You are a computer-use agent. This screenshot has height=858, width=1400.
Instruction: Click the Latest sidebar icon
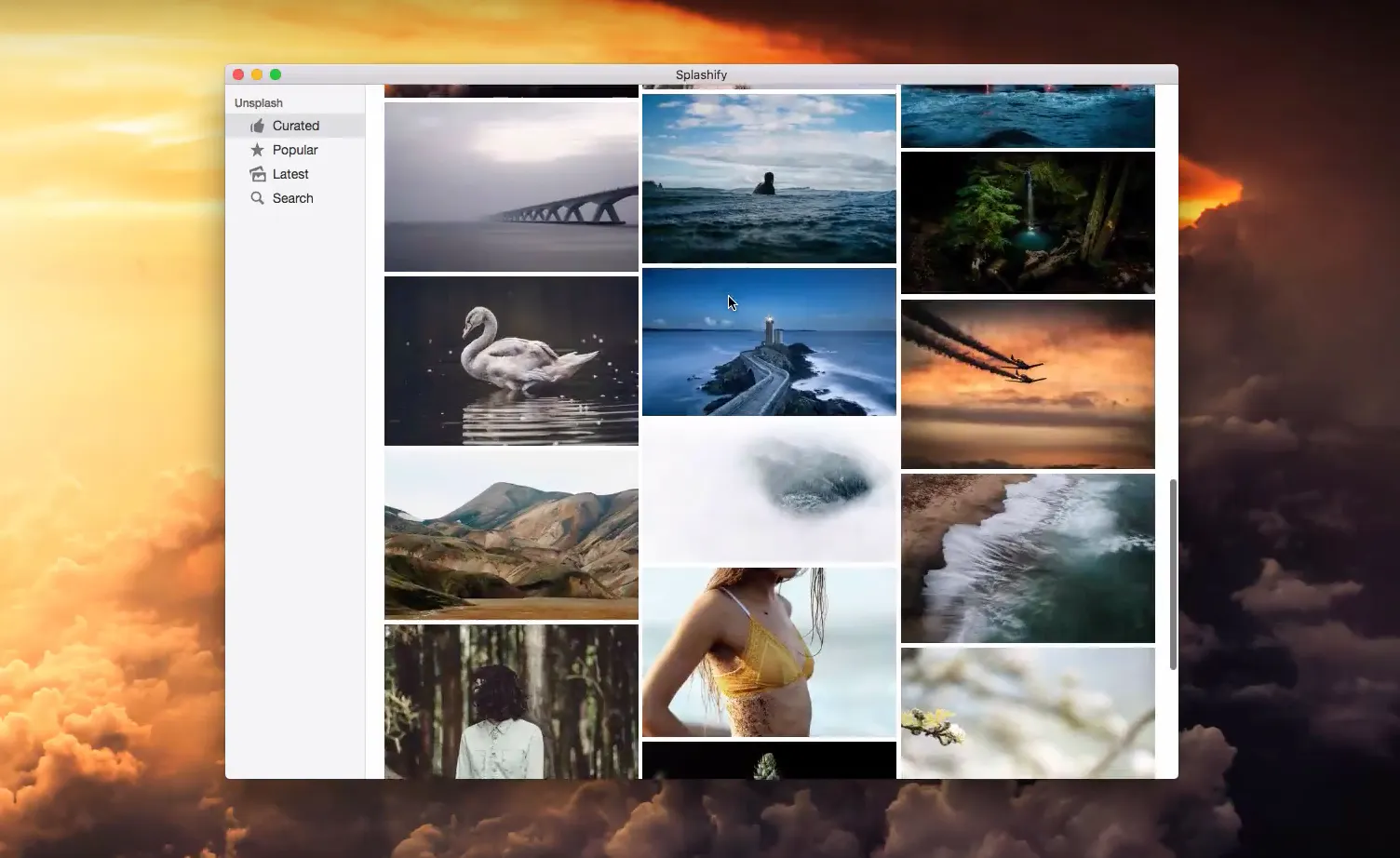tap(258, 174)
